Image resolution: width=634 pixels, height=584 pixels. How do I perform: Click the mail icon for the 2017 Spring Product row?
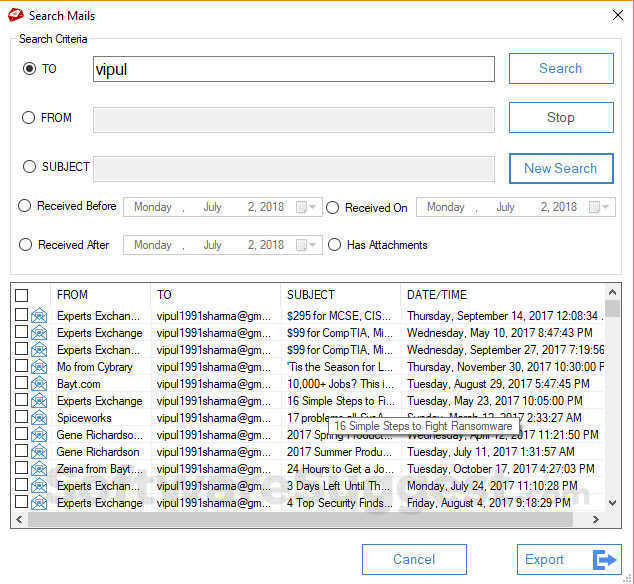click(x=39, y=435)
